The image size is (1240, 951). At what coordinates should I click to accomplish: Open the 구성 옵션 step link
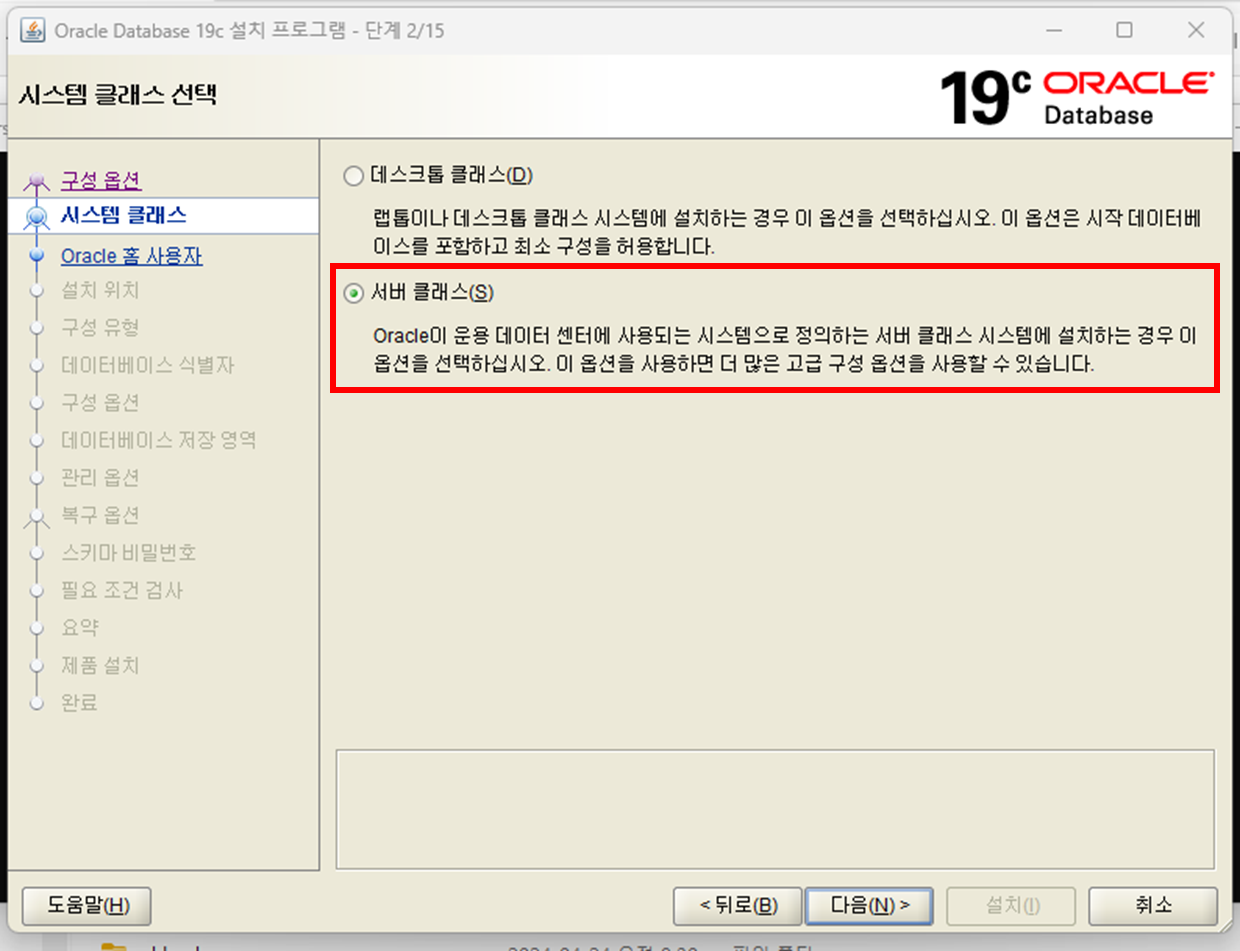click(101, 181)
